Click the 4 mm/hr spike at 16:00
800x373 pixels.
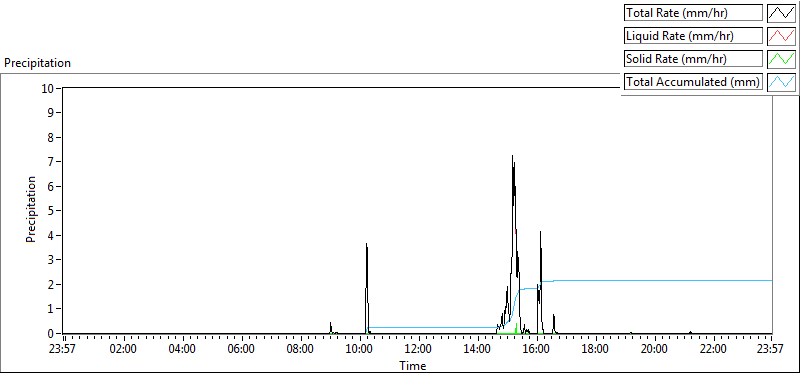click(x=540, y=232)
